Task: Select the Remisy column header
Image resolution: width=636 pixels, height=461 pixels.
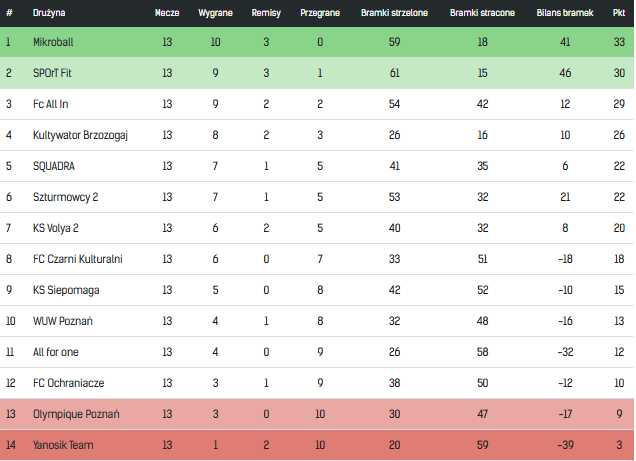Action: [266, 13]
